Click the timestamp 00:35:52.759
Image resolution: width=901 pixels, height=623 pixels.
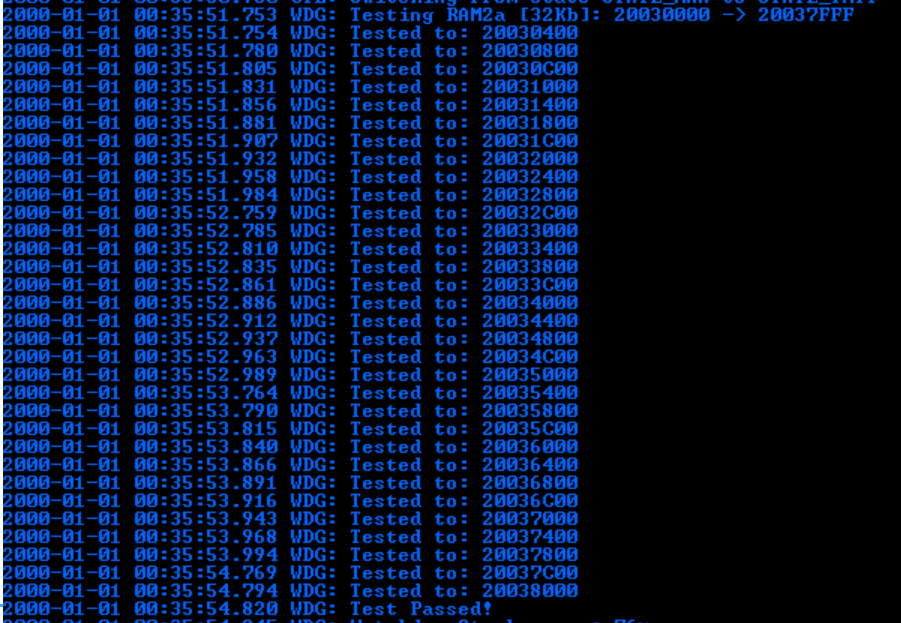(x=206, y=213)
